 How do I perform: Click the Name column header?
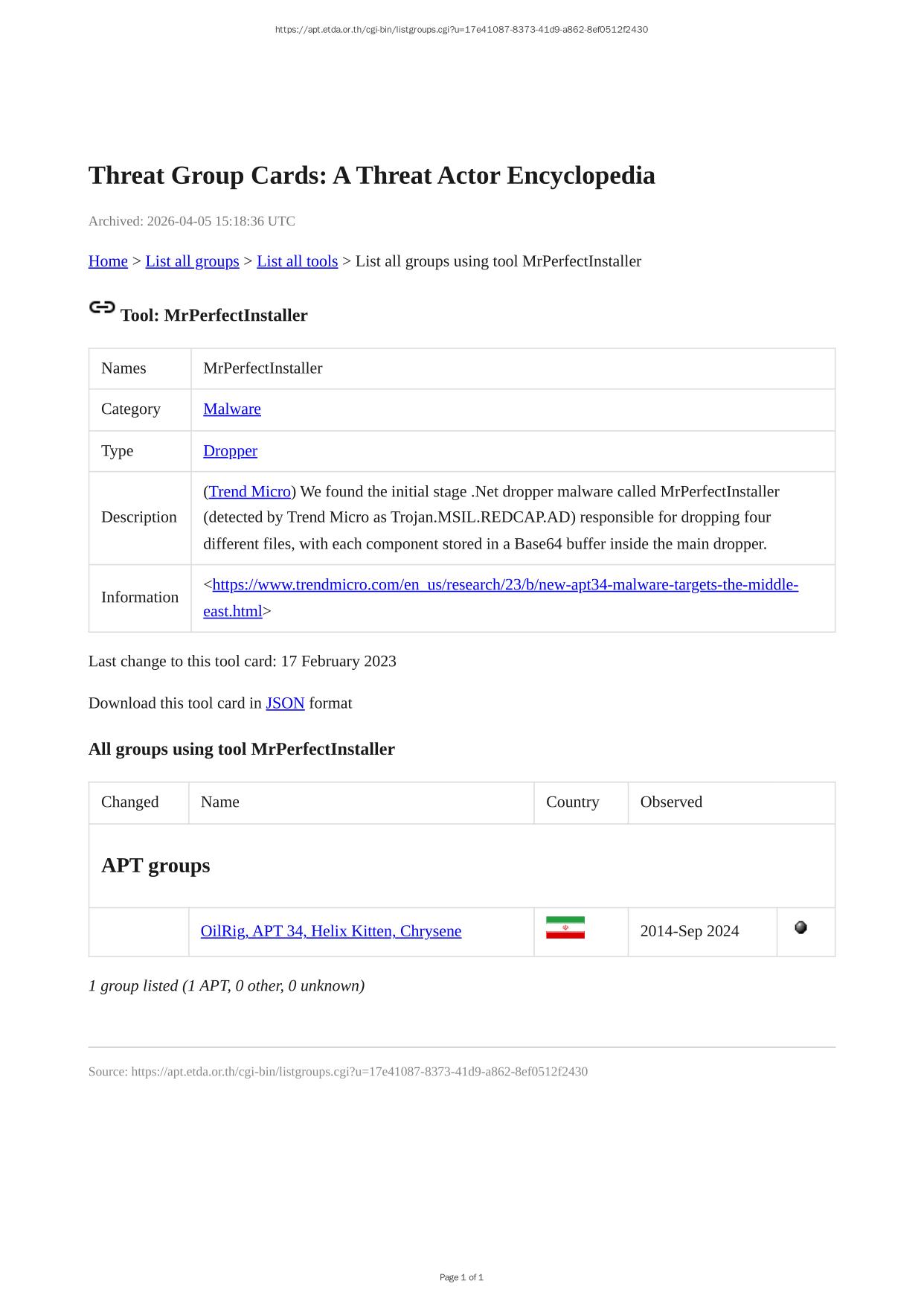tap(220, 802)
